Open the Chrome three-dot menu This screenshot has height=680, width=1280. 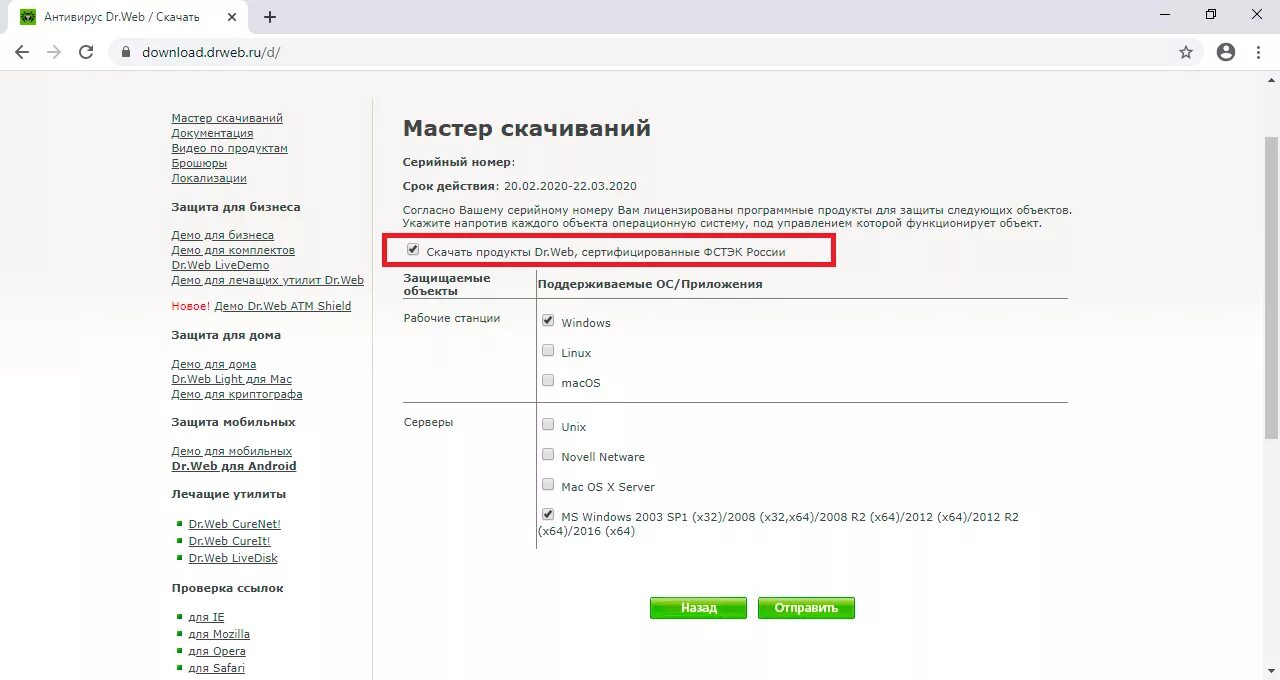click(1259, 52)
